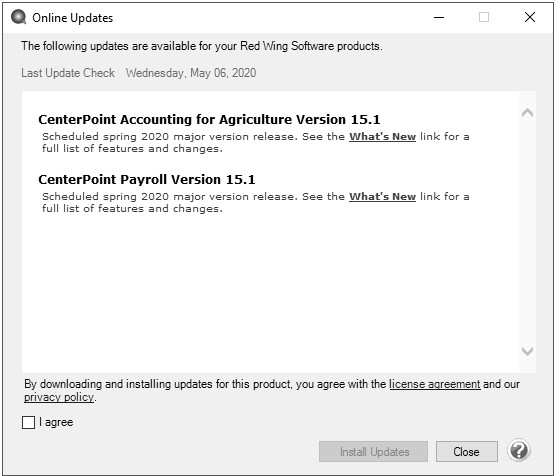The height and width of the screenshot is (476, 557).
Task: Click the scroll down arrow in updates list
Action: [527, 351]
